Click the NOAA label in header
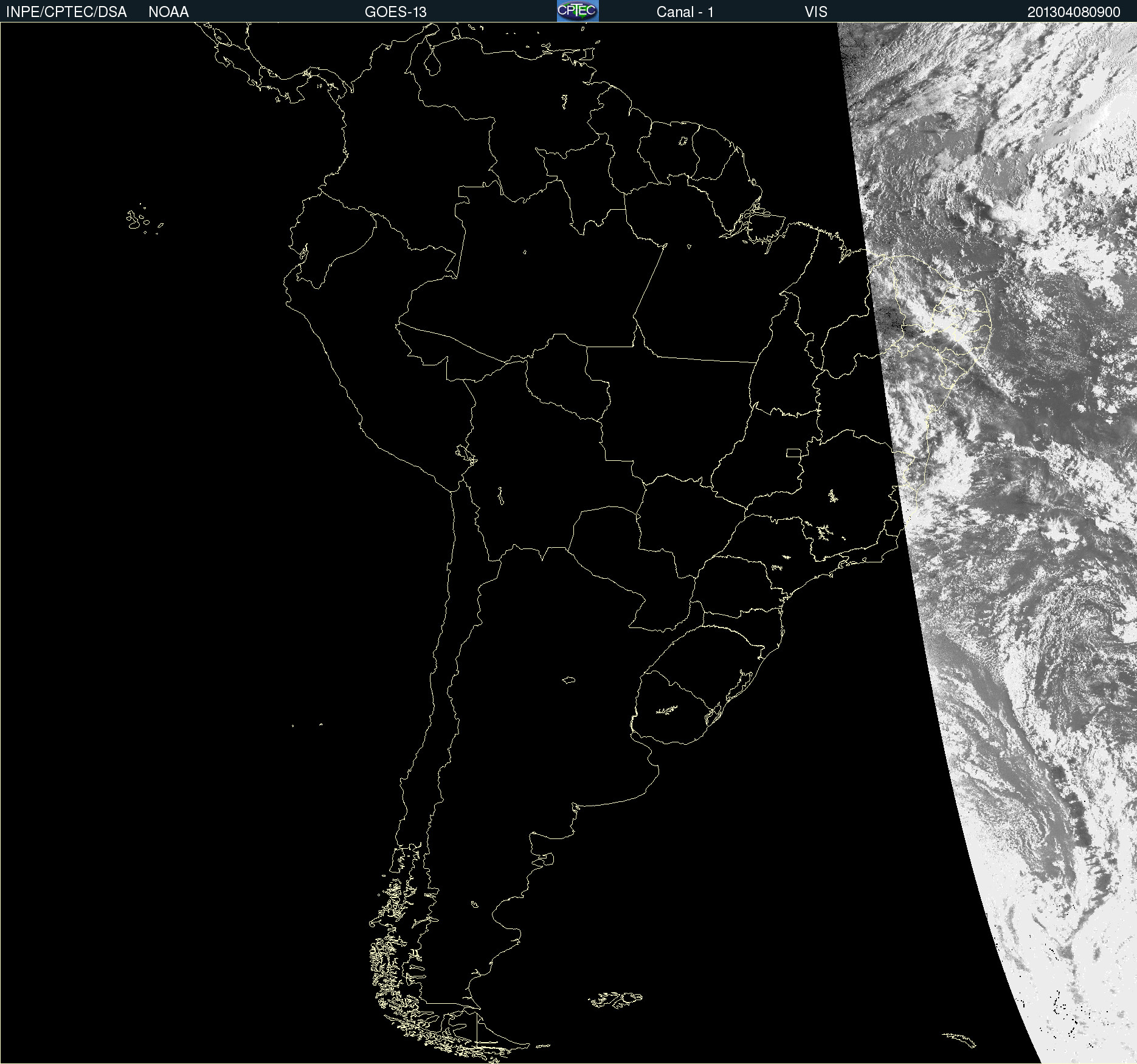Viewport: 1137px width, 1064px height. tap(168, 12)
